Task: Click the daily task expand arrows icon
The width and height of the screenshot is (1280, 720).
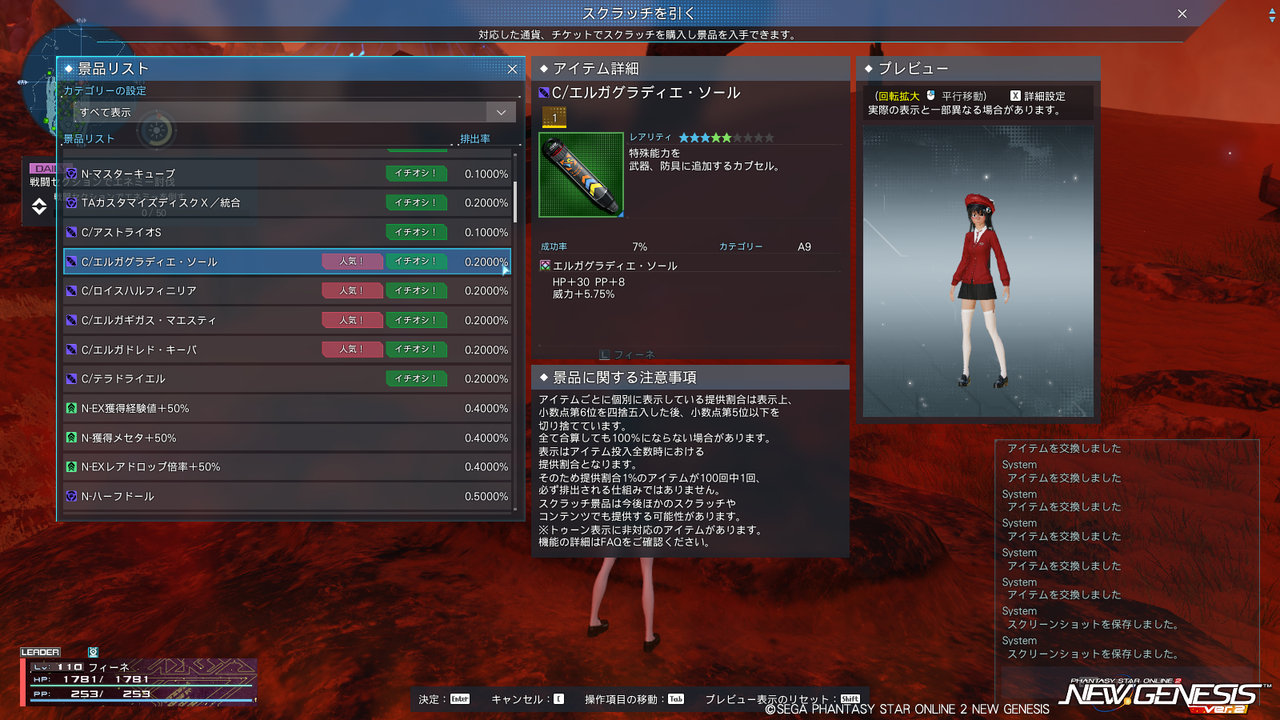Action: [39, 206]
